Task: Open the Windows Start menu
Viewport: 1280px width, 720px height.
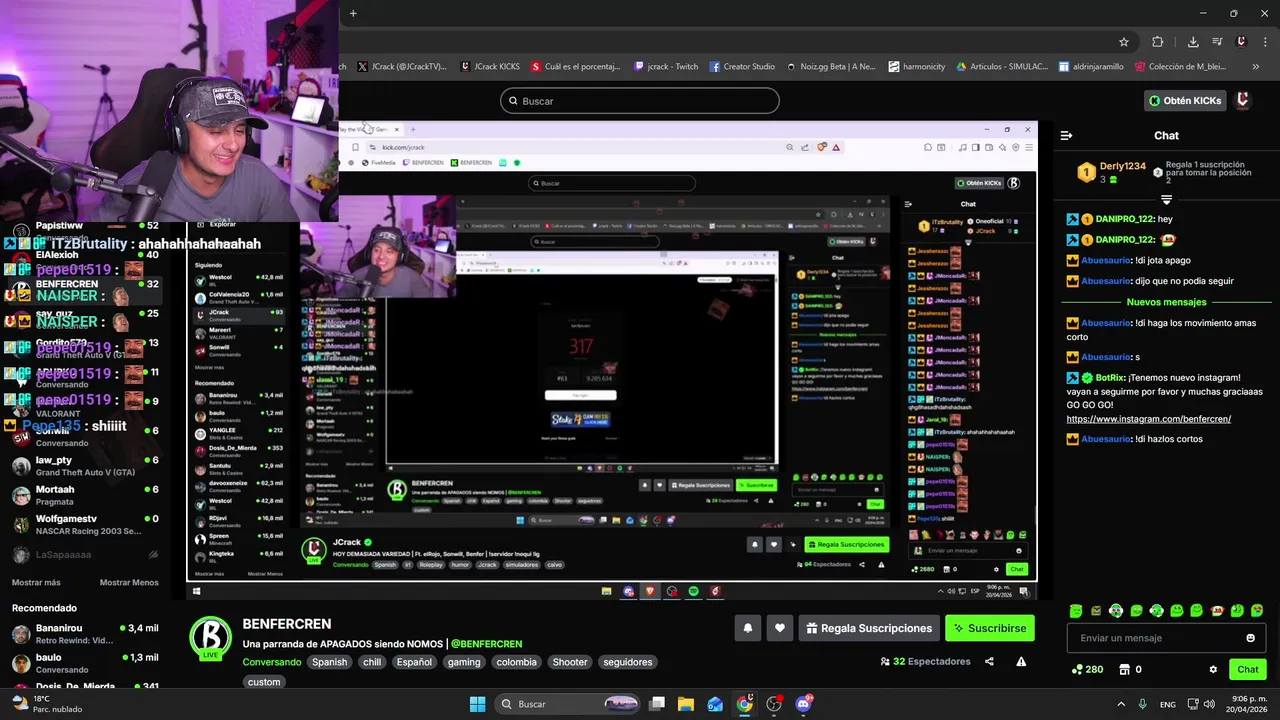Action: (x=477, y=704)
